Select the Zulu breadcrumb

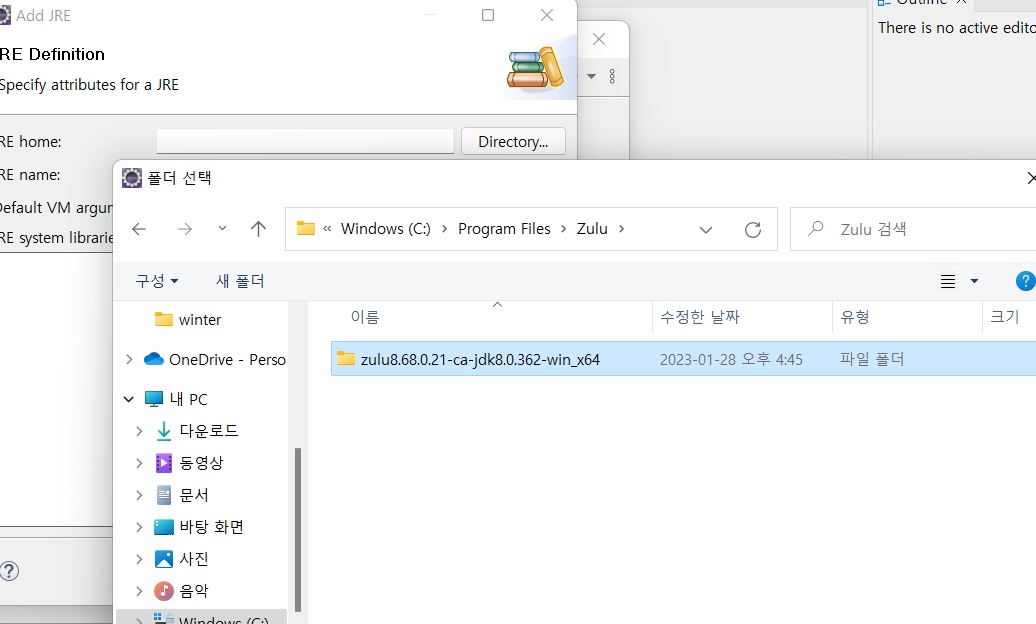click(x=592, y=229)
